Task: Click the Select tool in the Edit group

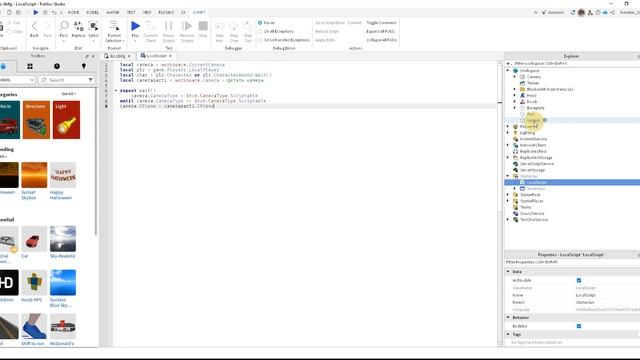Action: pyautogui.click(x=93, y=27)
